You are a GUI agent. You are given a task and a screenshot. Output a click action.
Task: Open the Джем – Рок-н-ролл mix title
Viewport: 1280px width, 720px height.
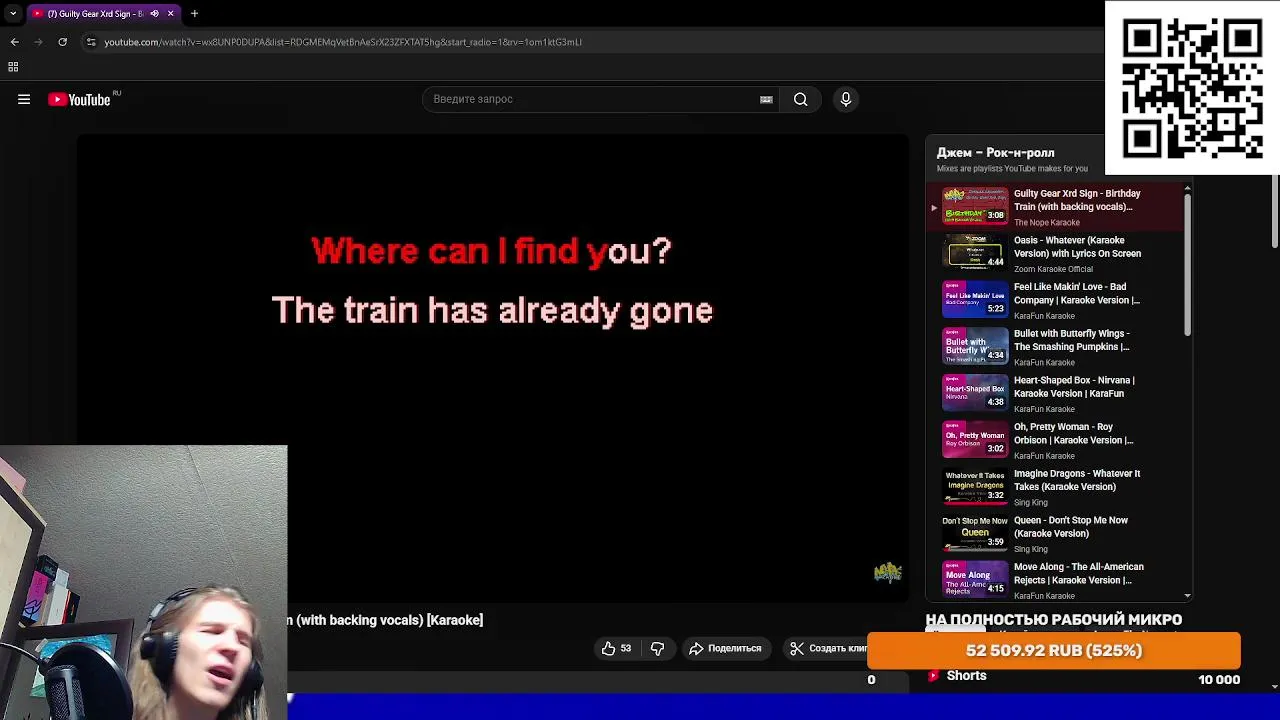pyautogui.click(x=995, y=153)
